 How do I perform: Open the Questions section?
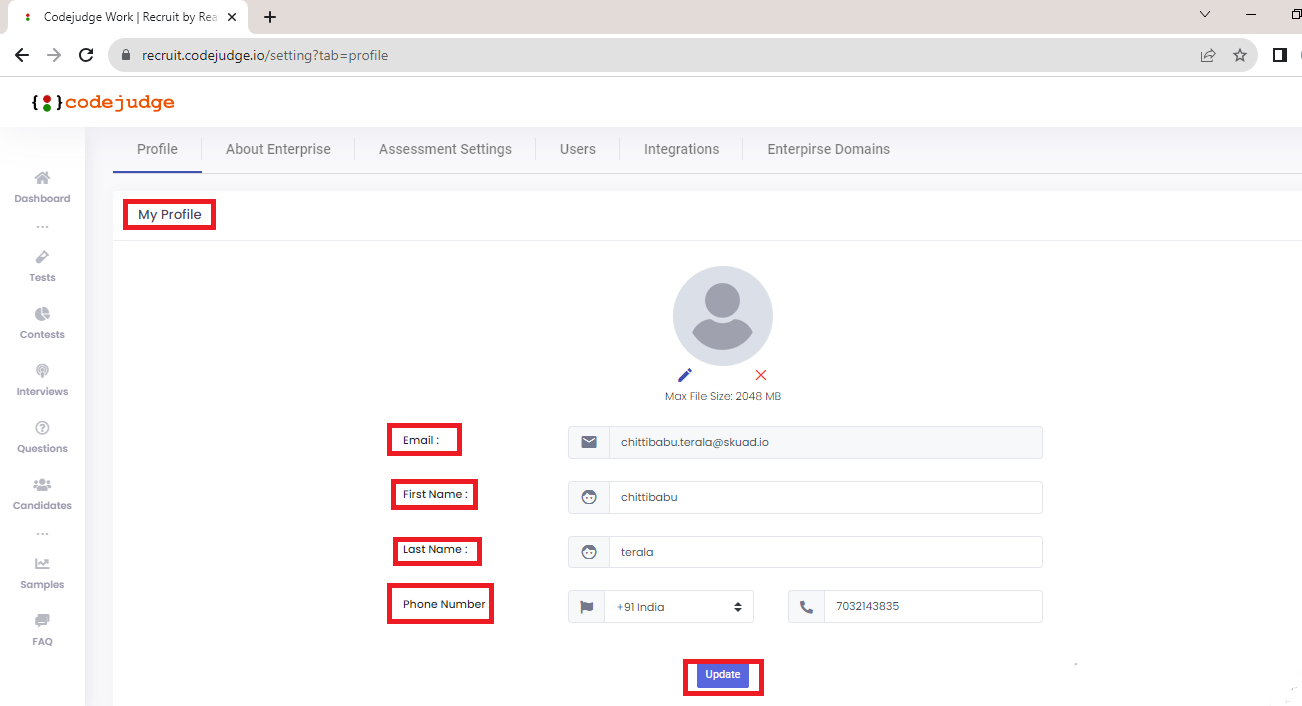tap(41, 436)
